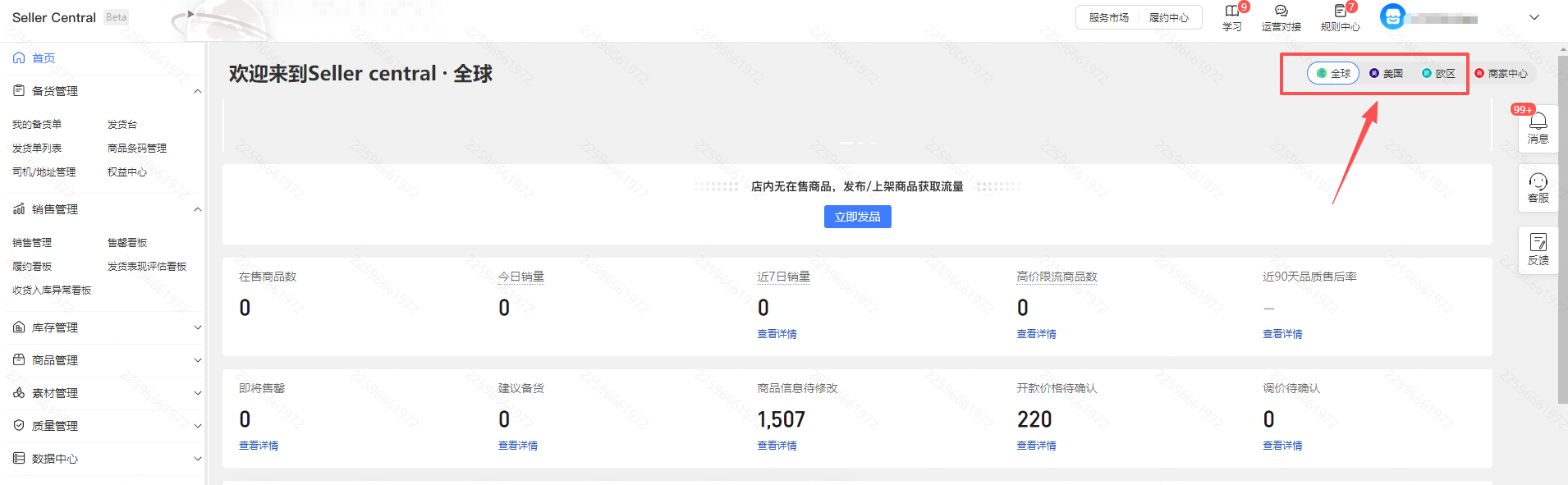
Task: Click the 220 price confirmation count
Action: pos(1034,419)
